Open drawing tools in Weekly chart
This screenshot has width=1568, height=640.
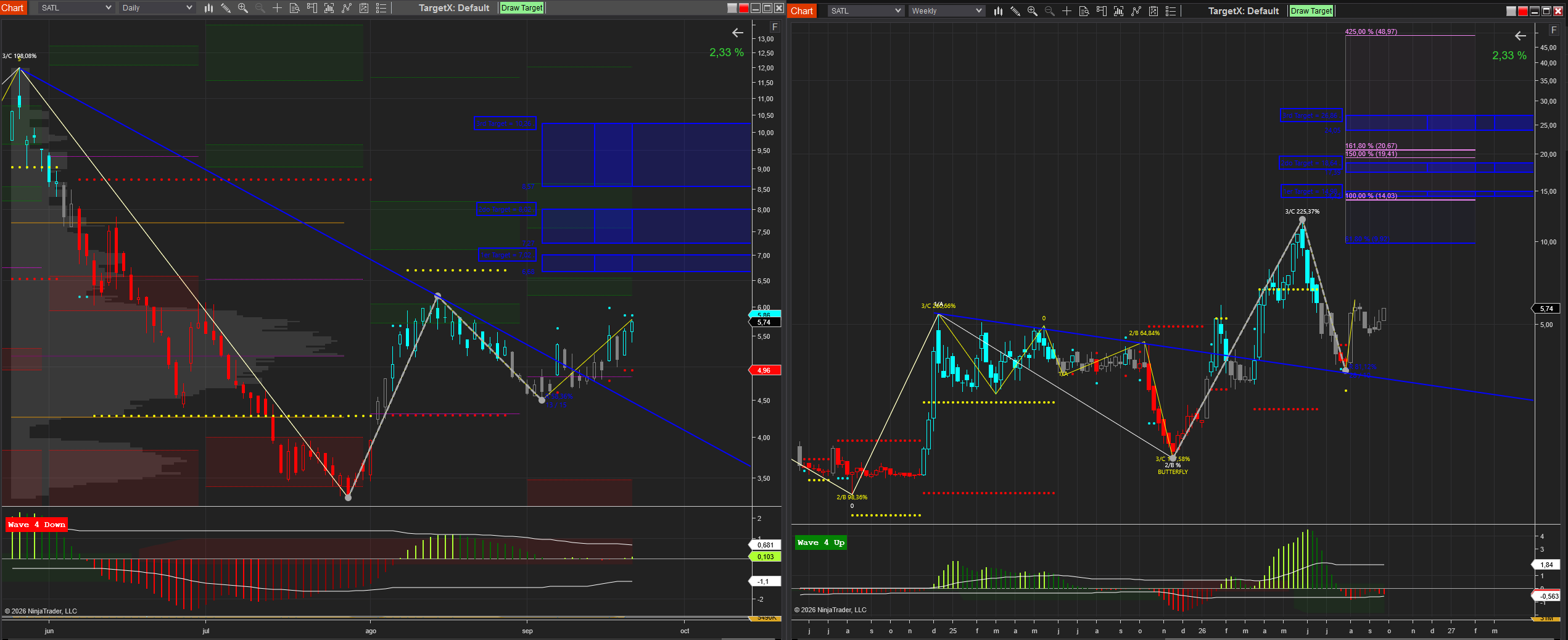click(x=1015, y=11)
